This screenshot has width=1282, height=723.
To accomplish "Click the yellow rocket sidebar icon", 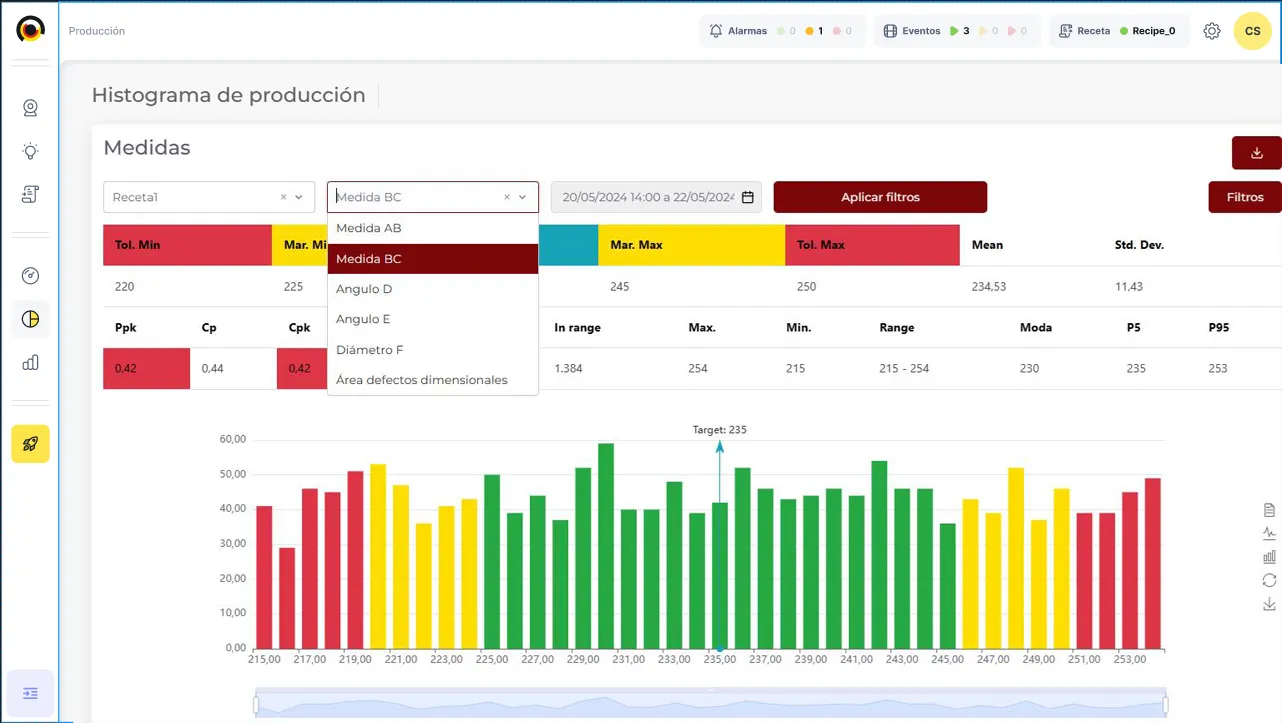I will point(30,444).
